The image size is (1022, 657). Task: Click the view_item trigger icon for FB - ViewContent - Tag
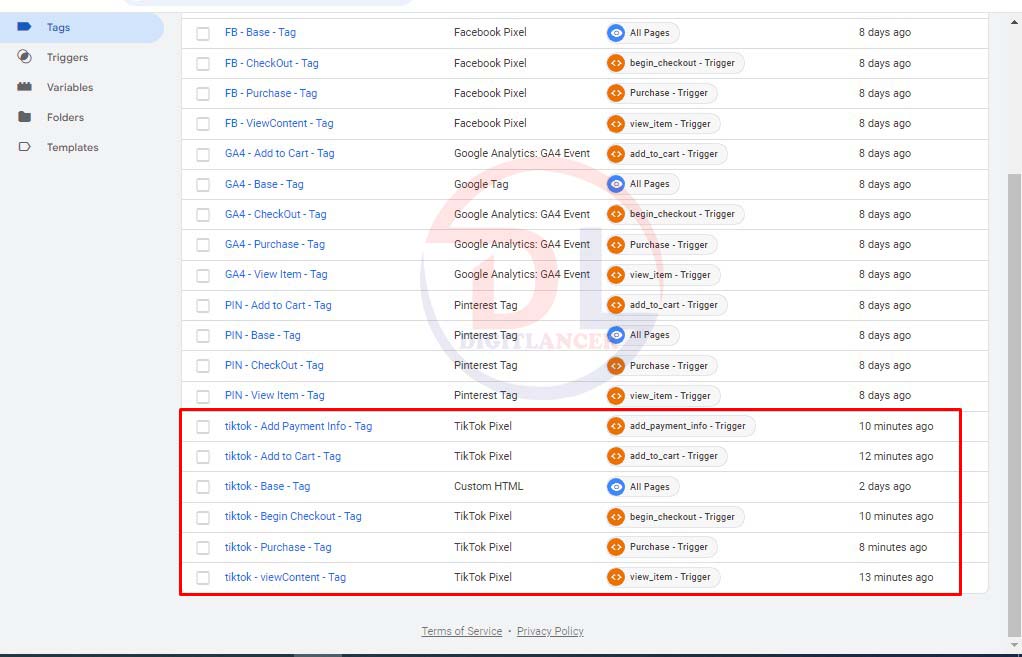(615, 124)
